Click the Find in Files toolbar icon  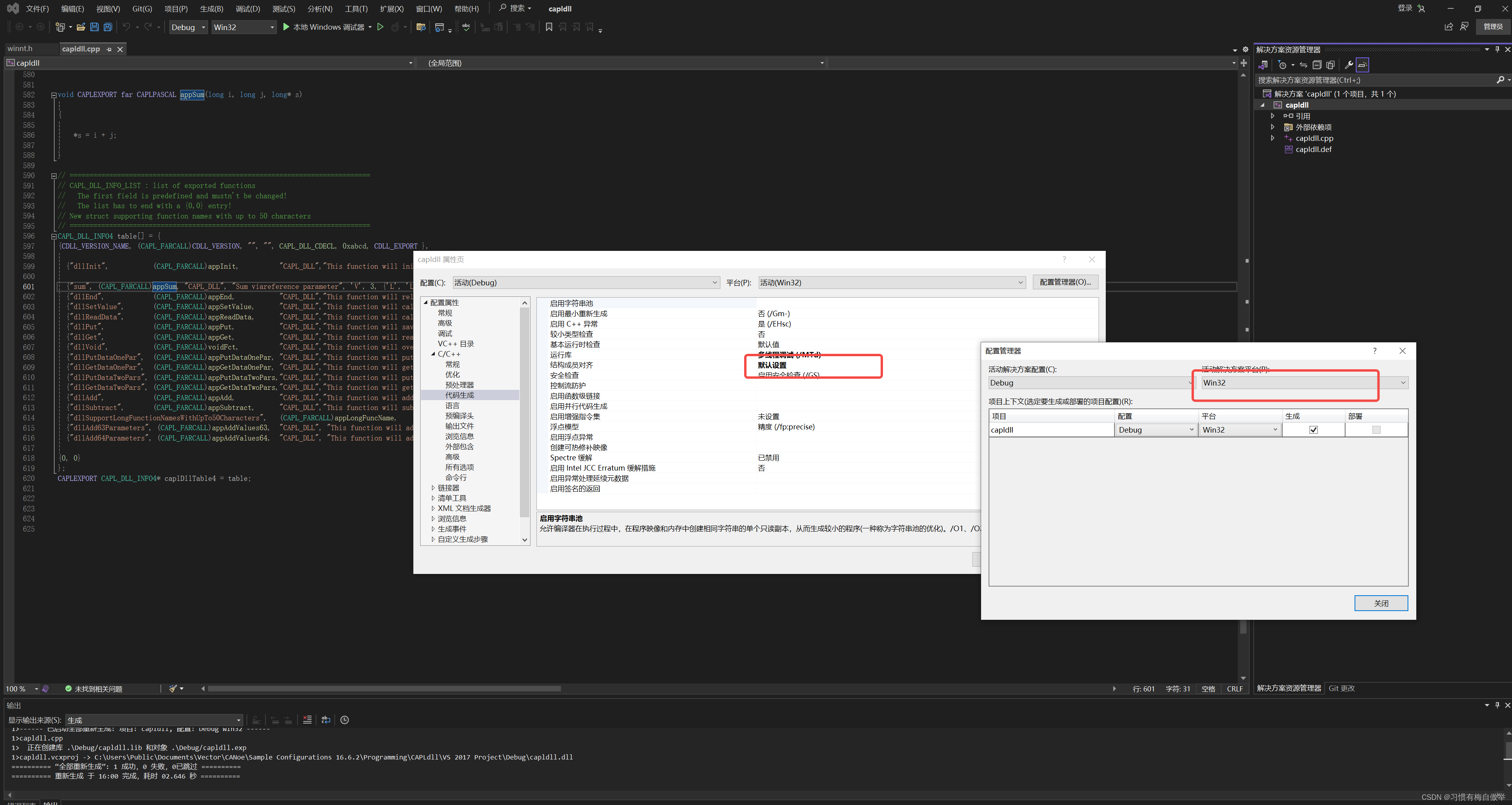[x=421, y=27]
